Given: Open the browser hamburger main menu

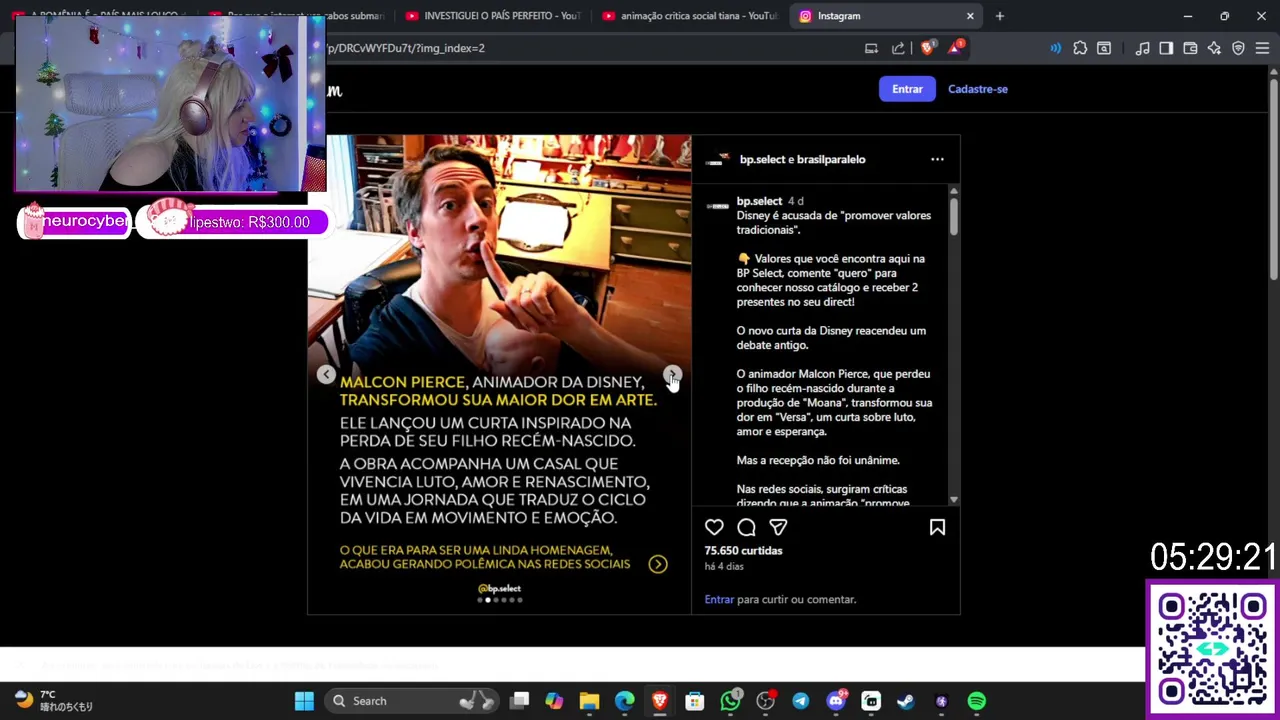Looking at the screenshot, I should [1262, 48].
